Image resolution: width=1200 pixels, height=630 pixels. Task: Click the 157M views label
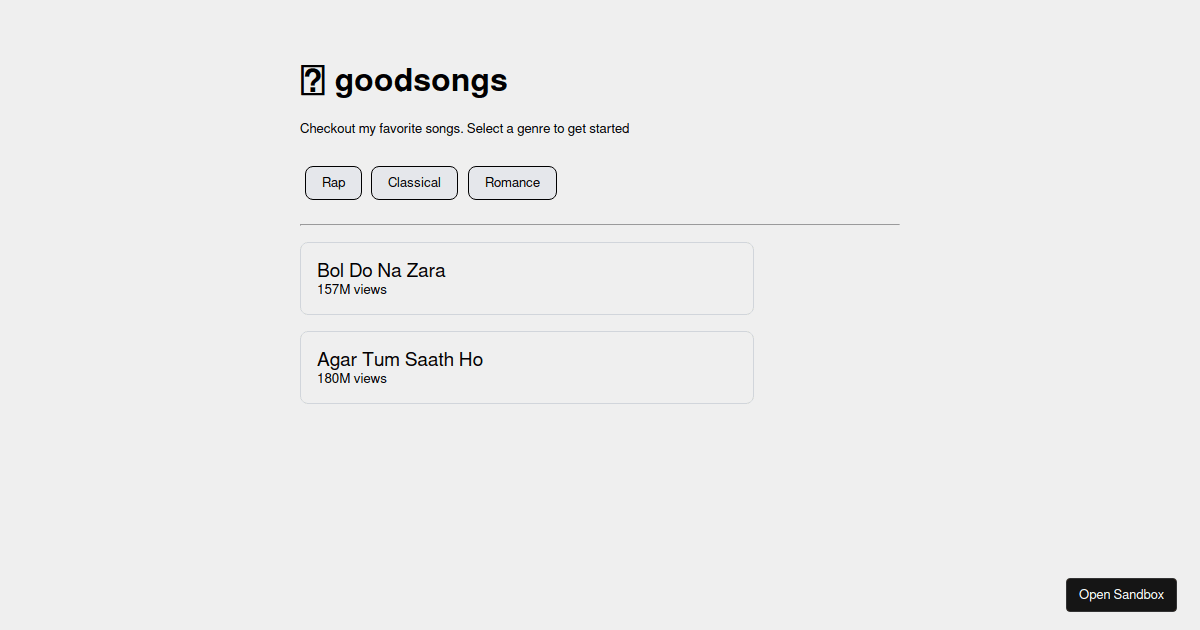coord(351,290)
